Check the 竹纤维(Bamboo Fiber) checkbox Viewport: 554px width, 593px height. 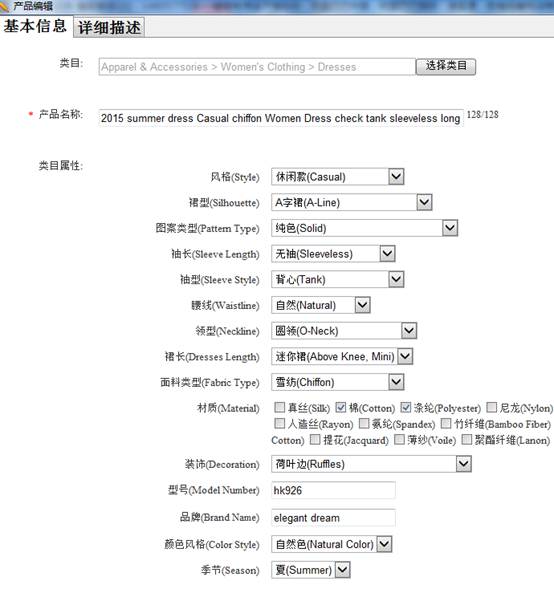point(446,423)
